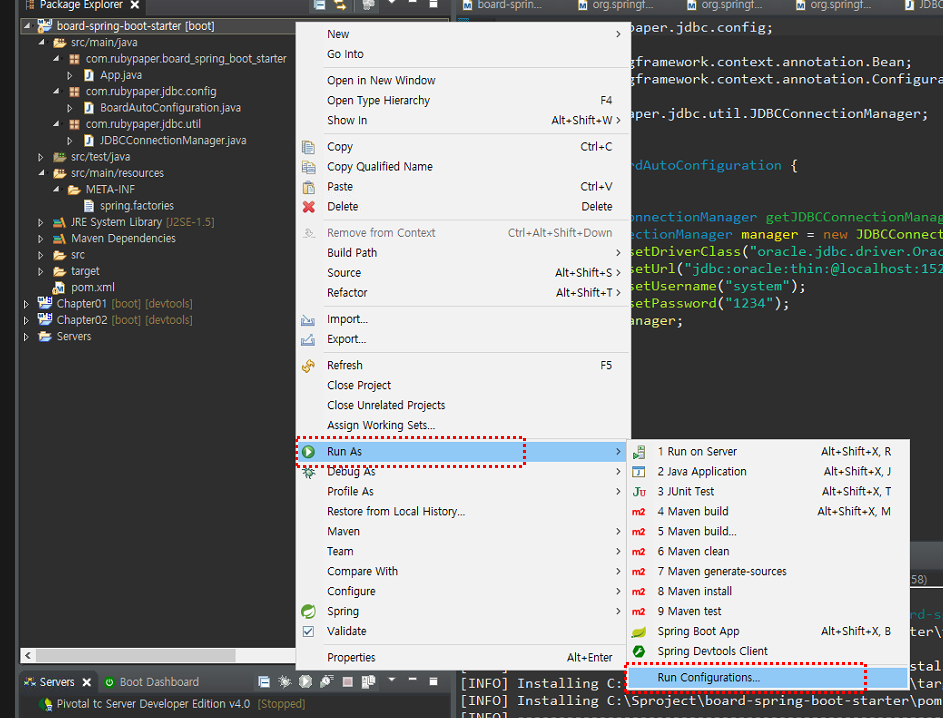The image size is (943, 718).
Task: Click the Run on Server icon
Action: pyautogui.click(x=639, y=452)
